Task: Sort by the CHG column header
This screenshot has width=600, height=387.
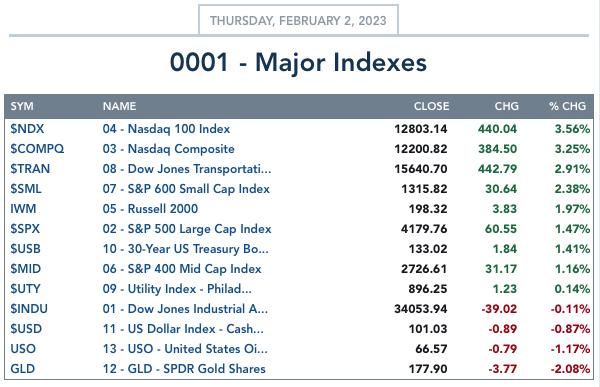Action: coord(507,106)
